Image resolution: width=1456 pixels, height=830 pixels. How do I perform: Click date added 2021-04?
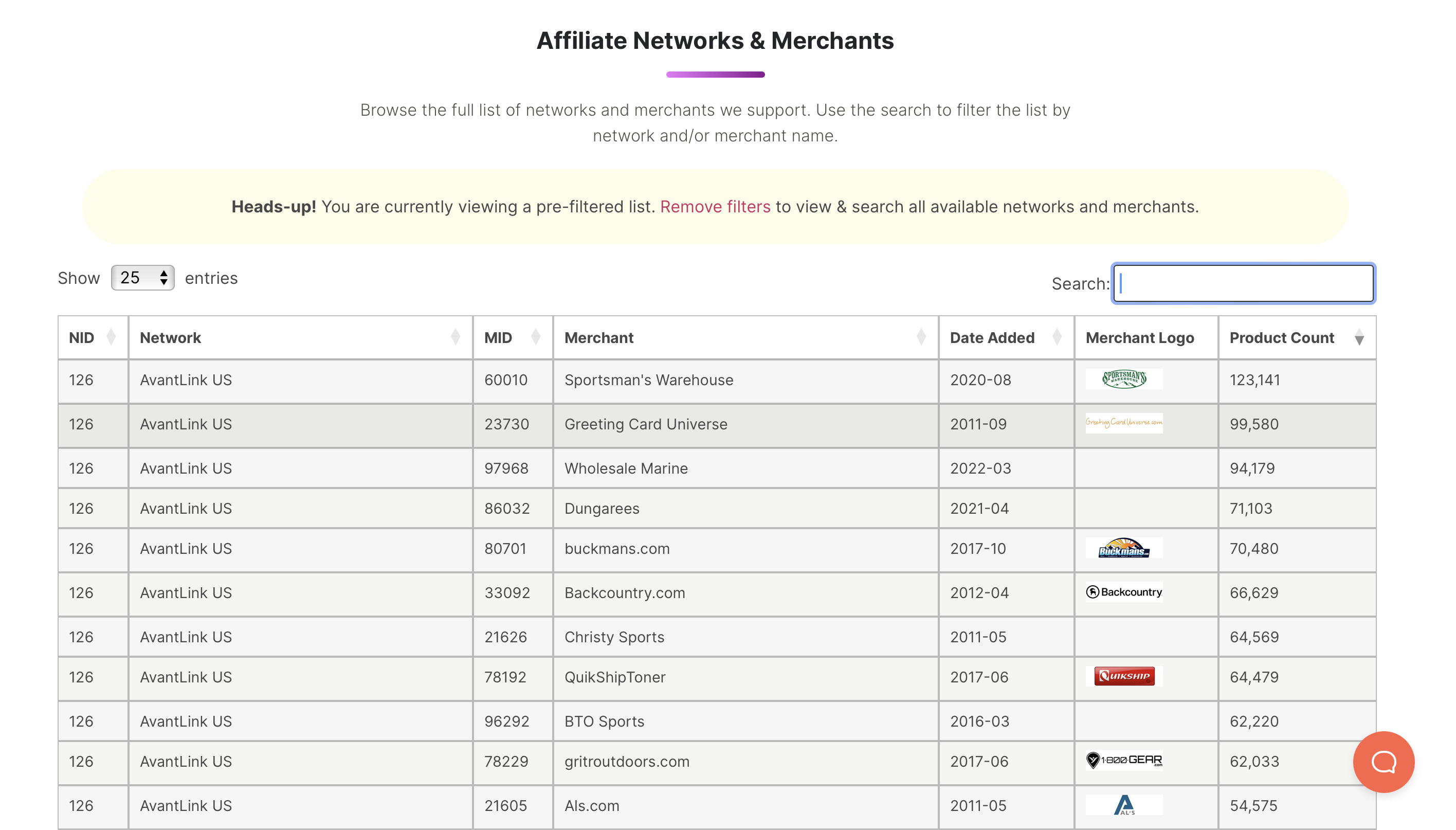pos(979,508)
